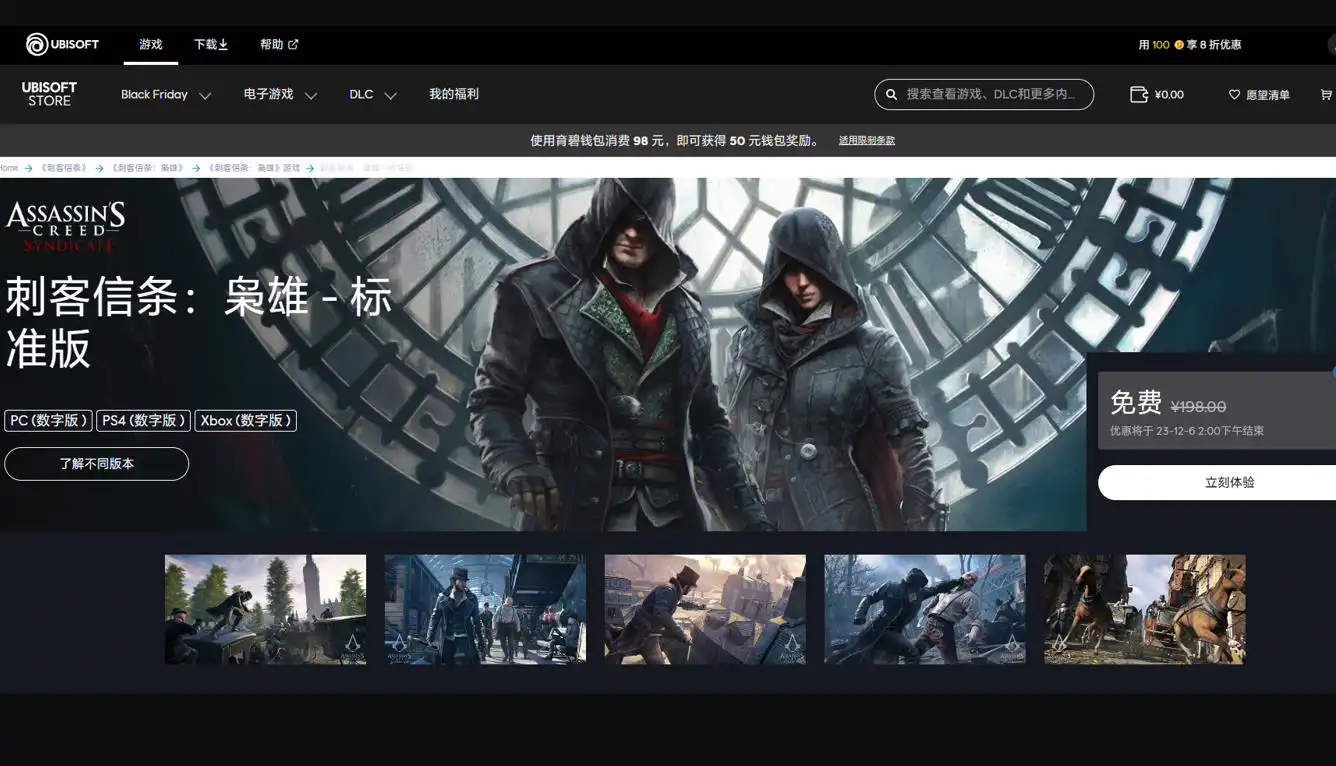Click the 刺客信条：枭雄 - 标准版 title
This screenshot has height=766, width=1336.
coord(198,323)
